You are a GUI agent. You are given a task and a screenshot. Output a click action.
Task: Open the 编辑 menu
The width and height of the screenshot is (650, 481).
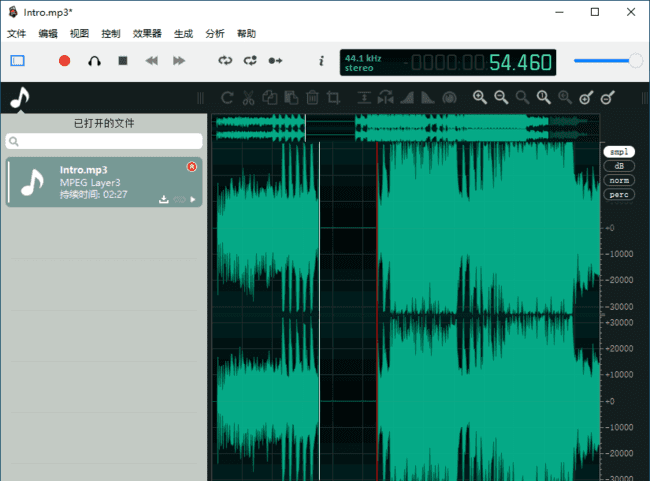[48, 34]
